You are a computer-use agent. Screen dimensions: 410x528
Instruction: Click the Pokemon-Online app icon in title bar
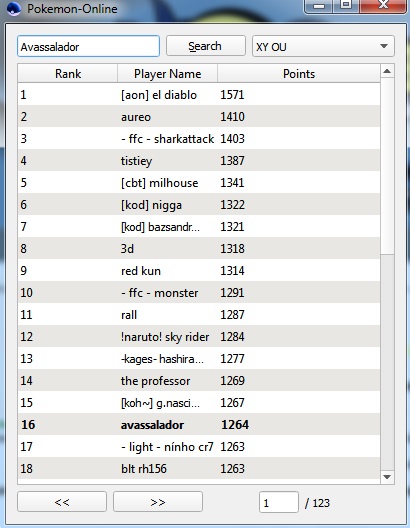(x=14, y=8)
